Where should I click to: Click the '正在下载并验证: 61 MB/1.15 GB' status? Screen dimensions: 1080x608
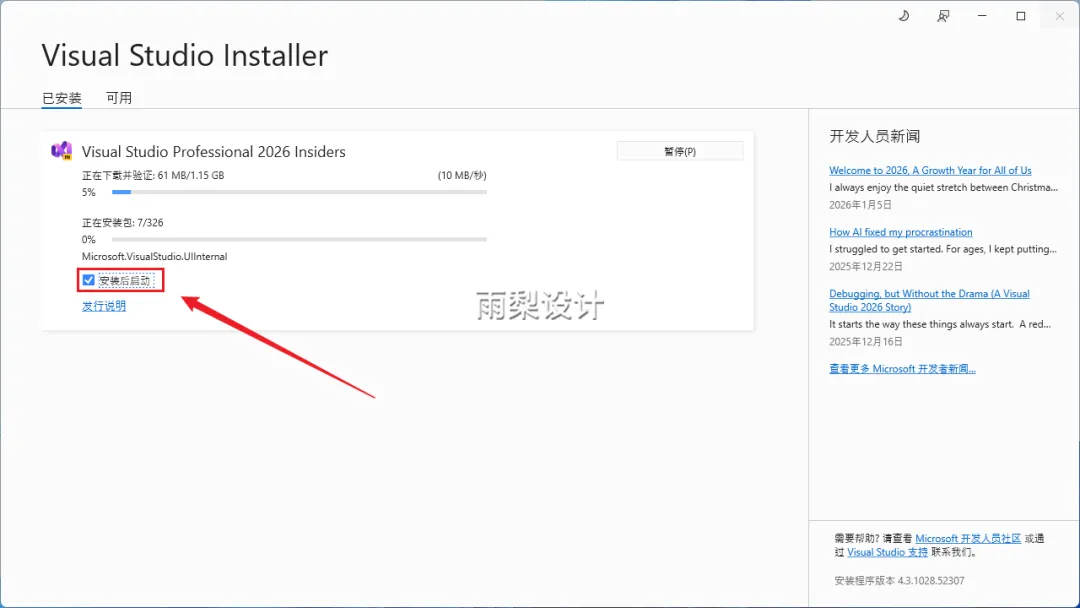click(153, 176)
